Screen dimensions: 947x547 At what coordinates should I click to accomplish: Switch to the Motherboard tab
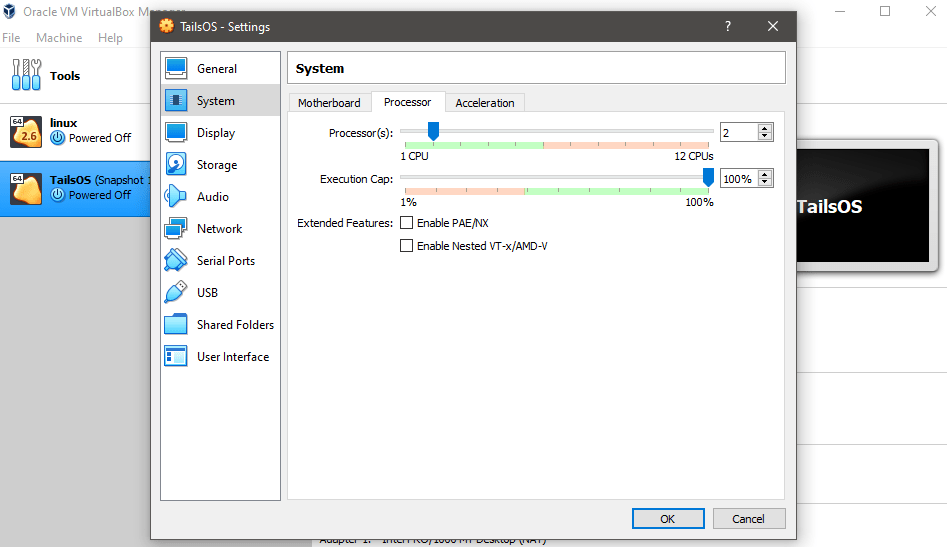[329, 103]
